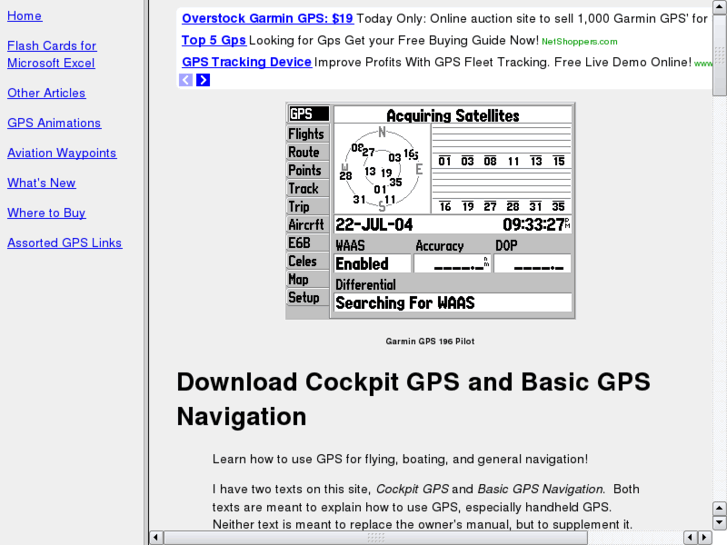The width and height of the screenshot is (727, 545).
Task: Click horizontal scrollbar second left arrow near right end
Action: coord(691,538)
